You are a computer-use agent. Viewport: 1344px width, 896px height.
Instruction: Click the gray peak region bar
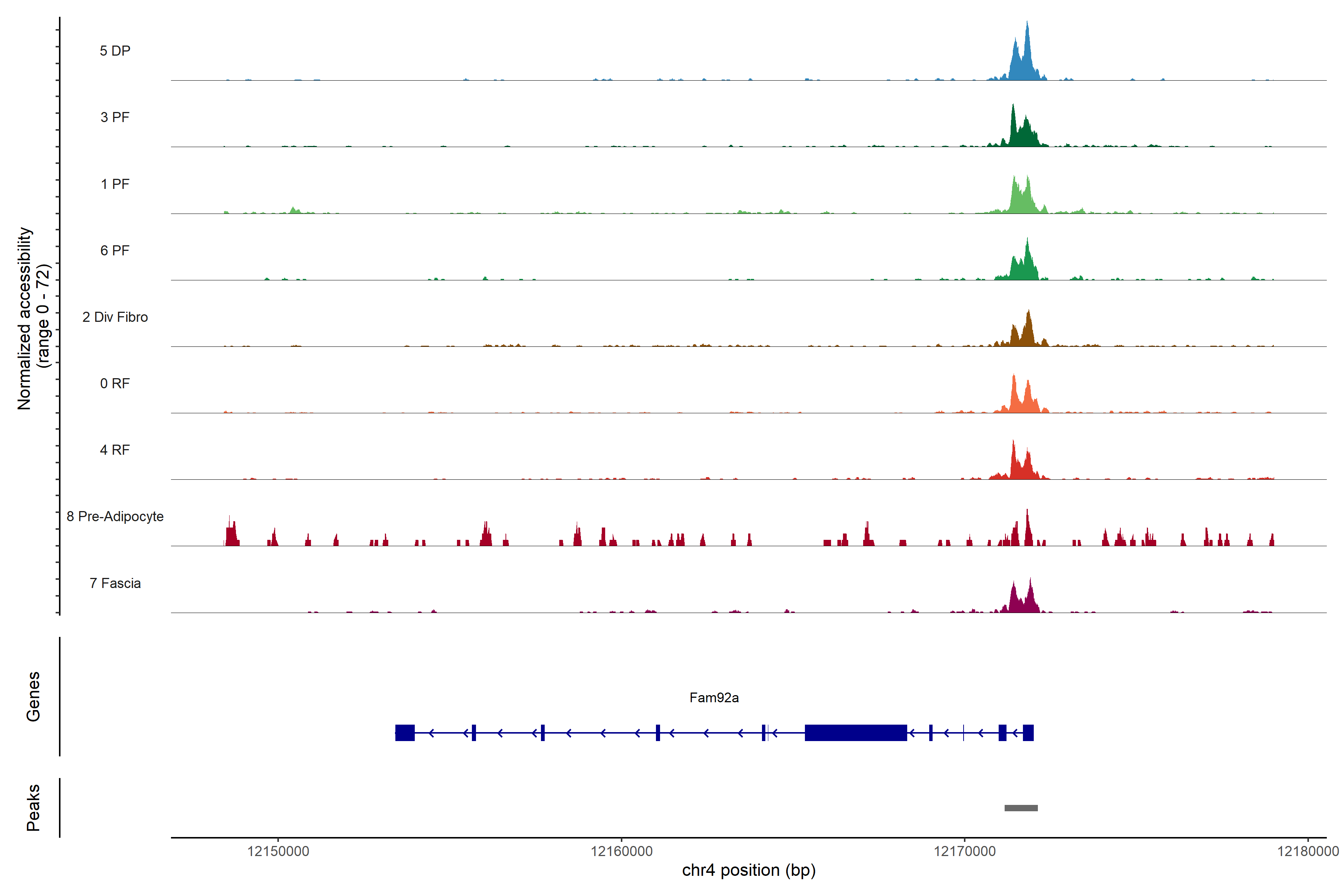tap(1021, 808)
